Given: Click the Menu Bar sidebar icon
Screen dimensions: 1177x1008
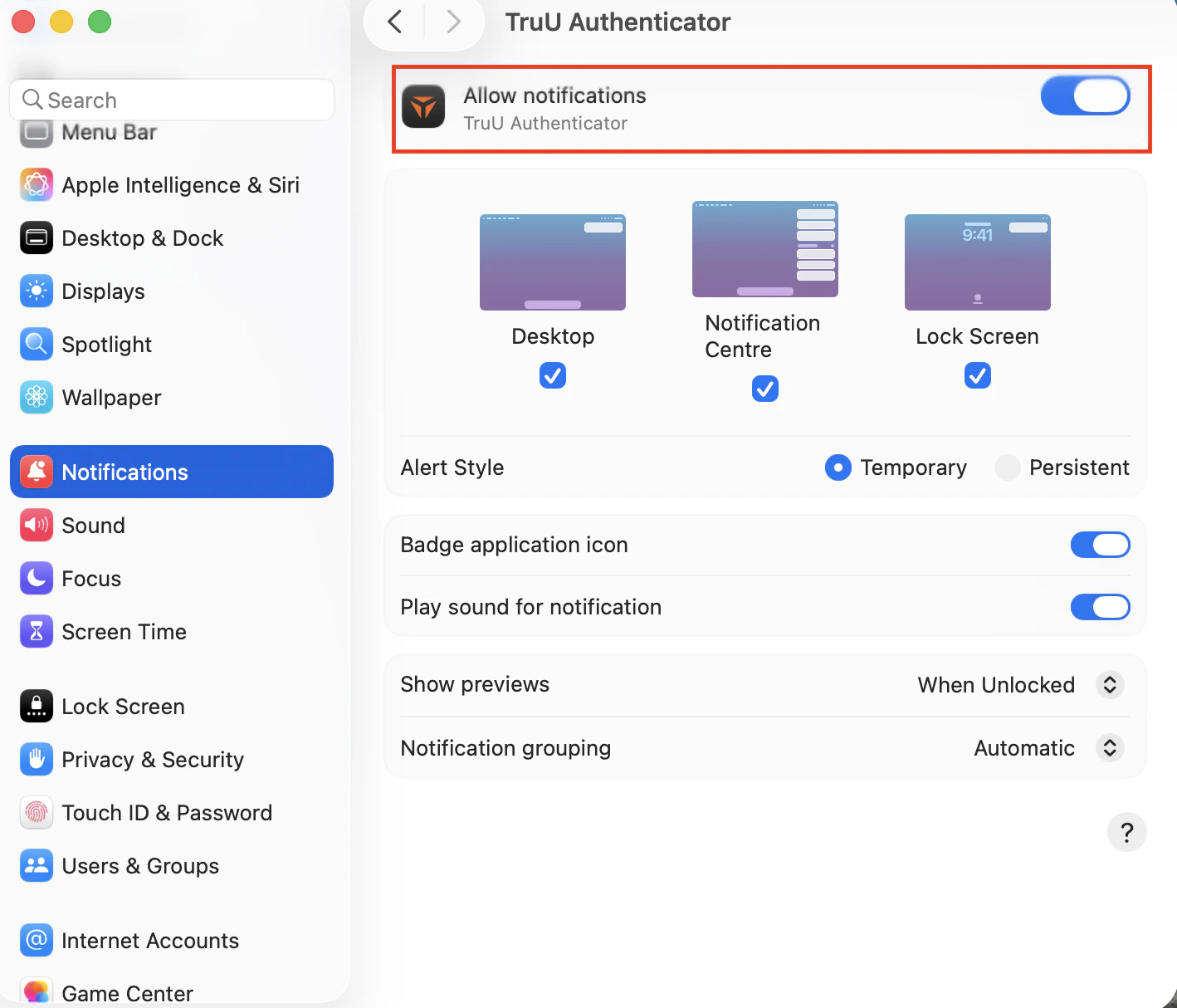Looking at the screenshot, I should [37, 133].
